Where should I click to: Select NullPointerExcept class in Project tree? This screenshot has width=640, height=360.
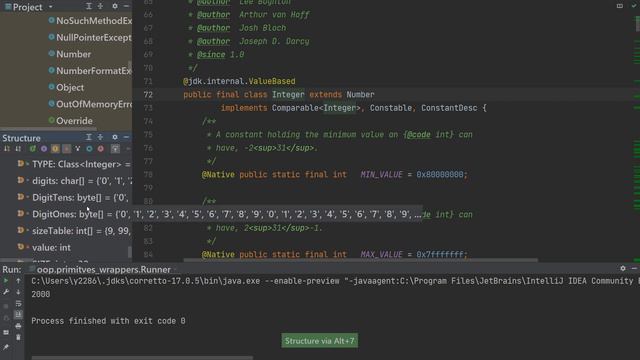click(90, 37)
